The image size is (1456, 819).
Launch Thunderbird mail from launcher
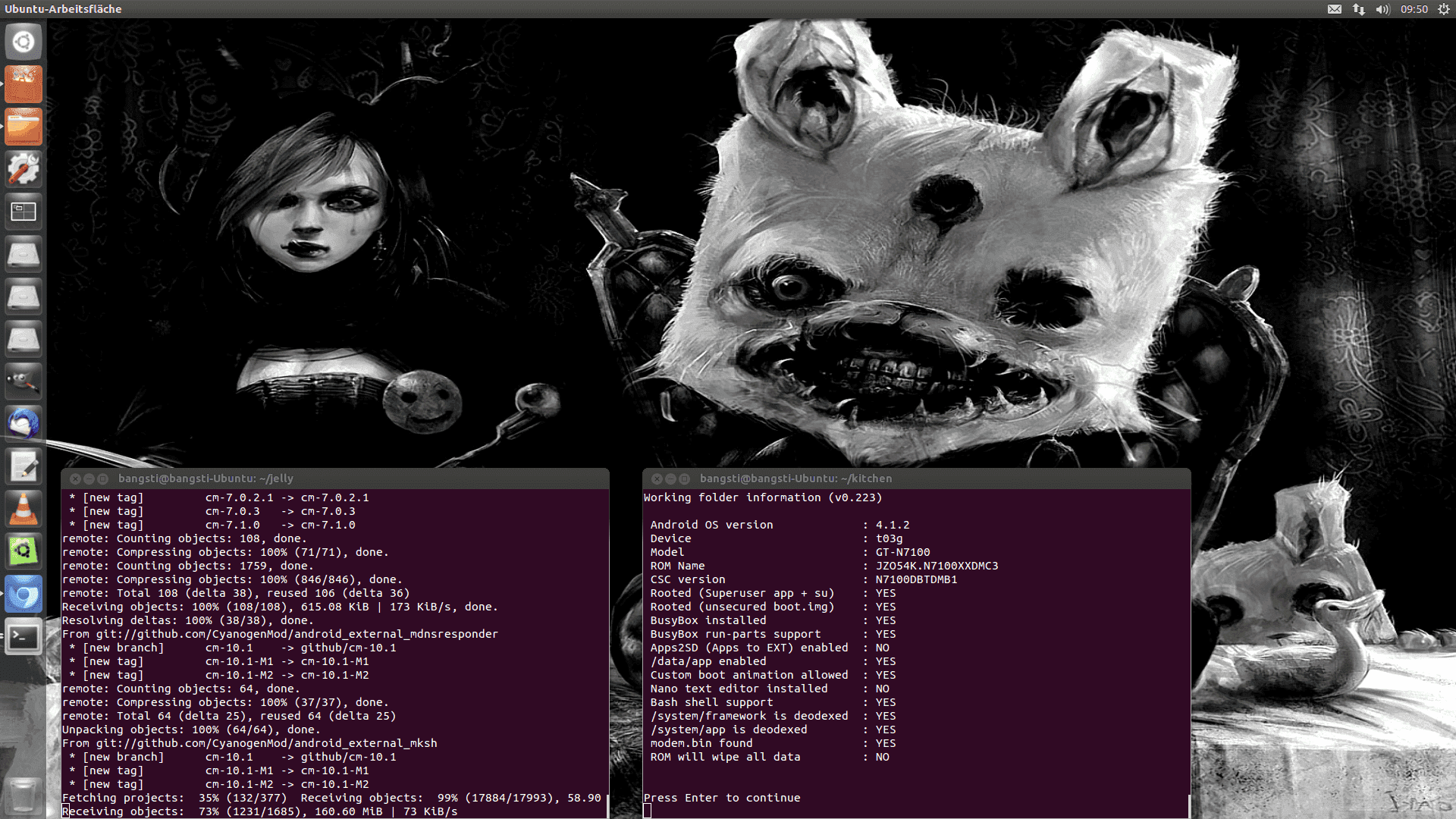[24, 424]
